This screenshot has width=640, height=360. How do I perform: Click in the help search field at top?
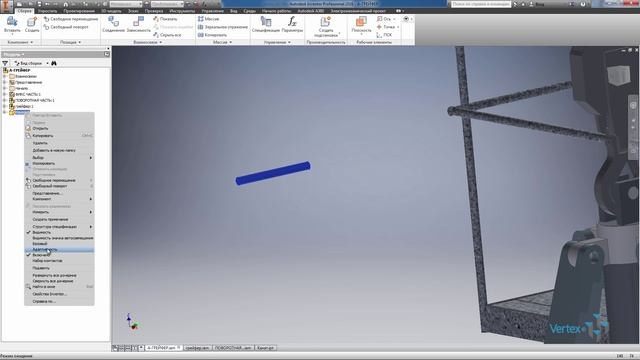click(x=481, y=4)
